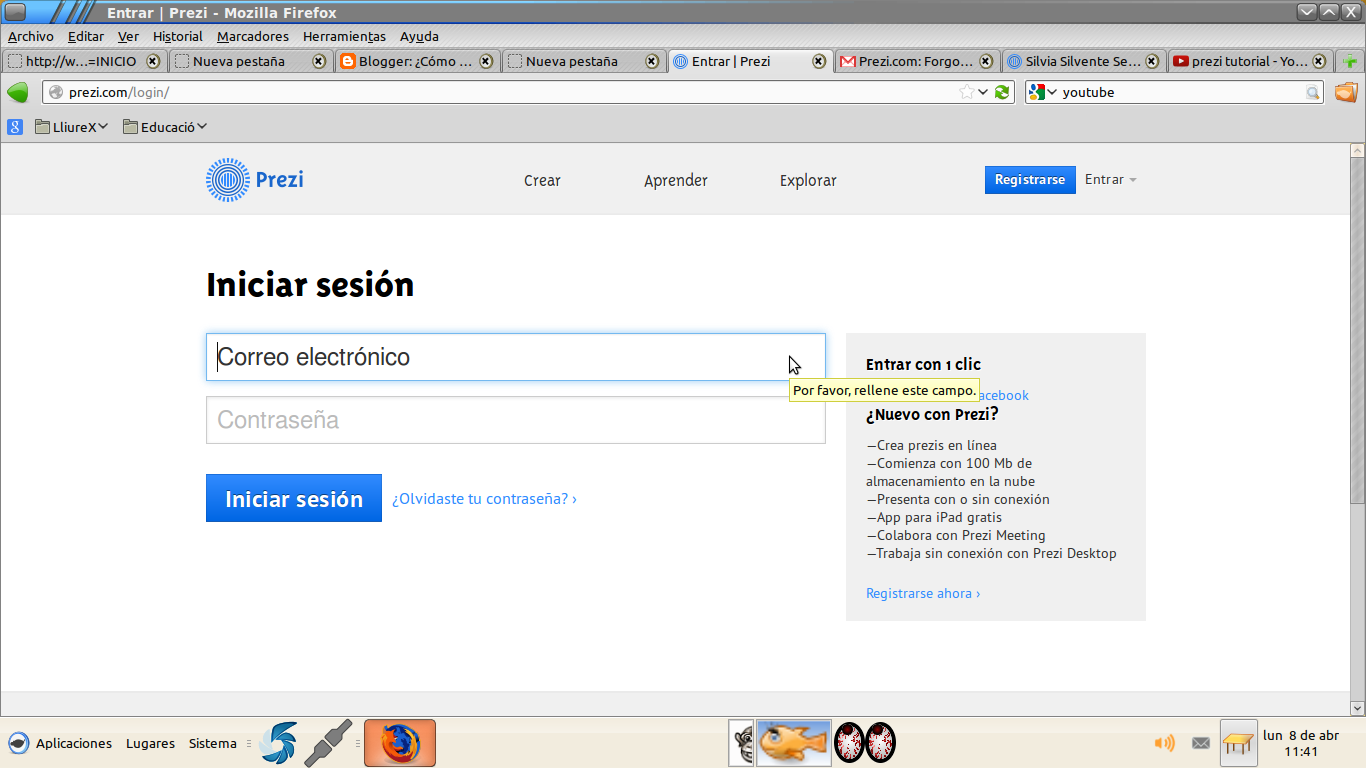The width and height of the screenshot is (1366, 768).
Task: Click the network plug connector icon
Action: tap(328, 743)
